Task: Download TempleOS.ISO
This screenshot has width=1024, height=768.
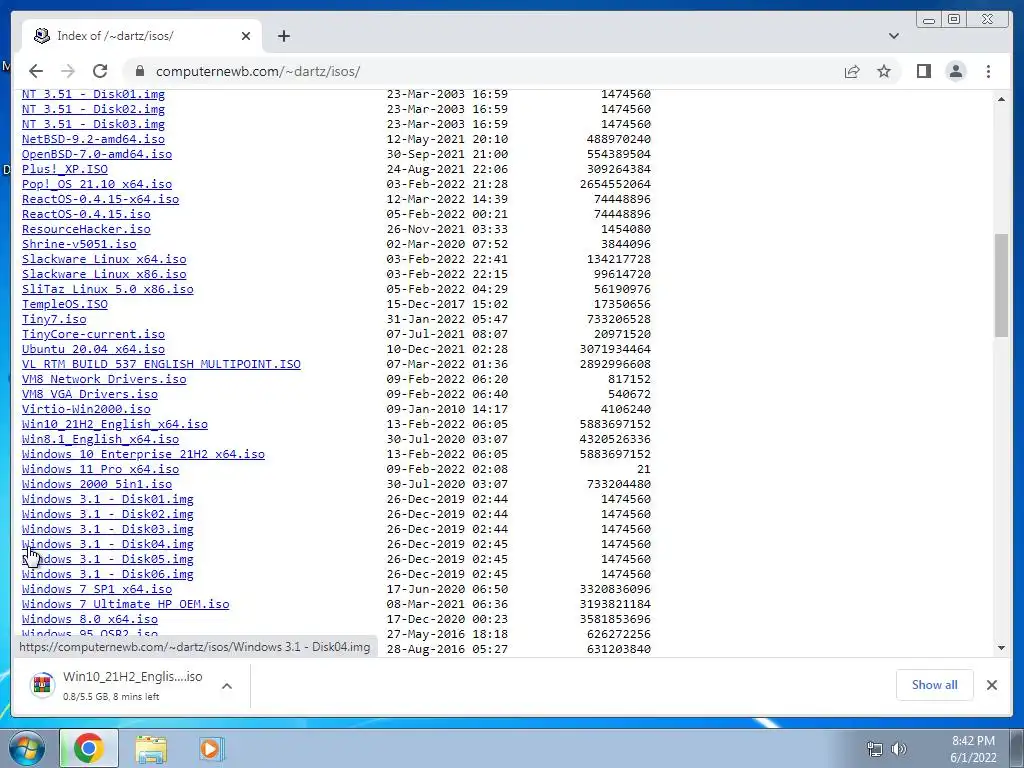Action: [65, 304]
